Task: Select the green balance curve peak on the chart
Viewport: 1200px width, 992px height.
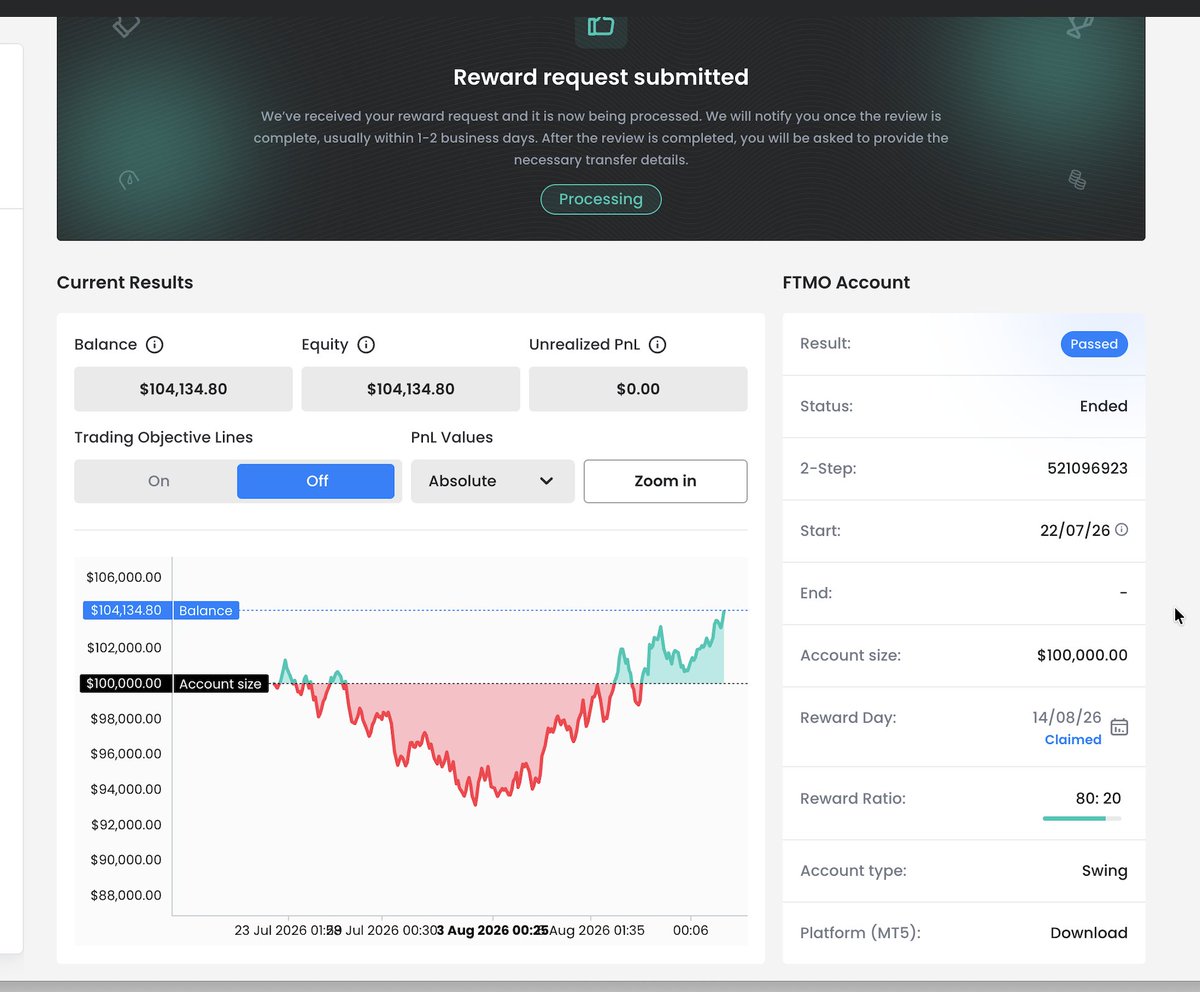Action: 723,611
